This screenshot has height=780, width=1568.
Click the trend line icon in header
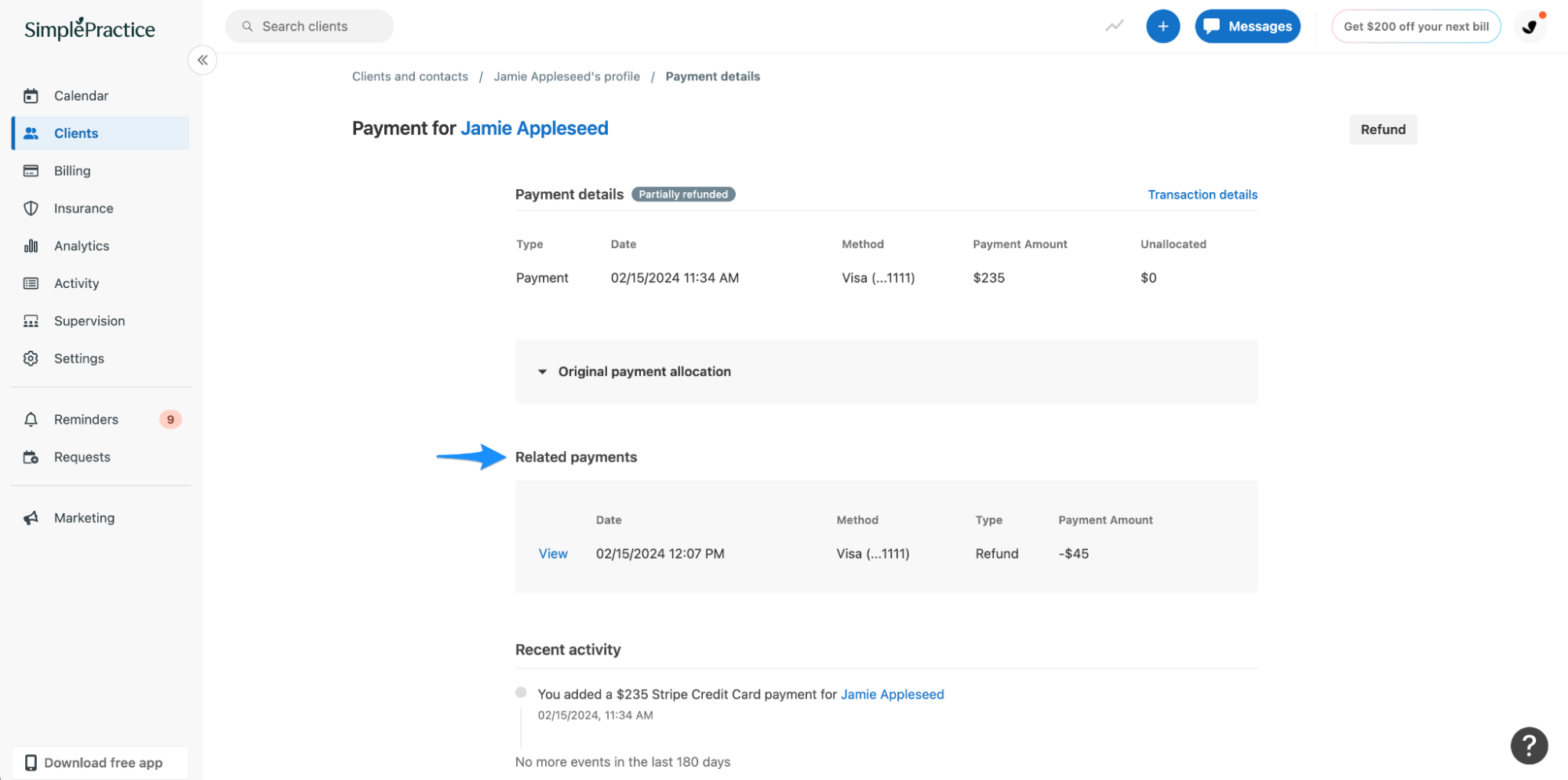(x=1115, y=26)
